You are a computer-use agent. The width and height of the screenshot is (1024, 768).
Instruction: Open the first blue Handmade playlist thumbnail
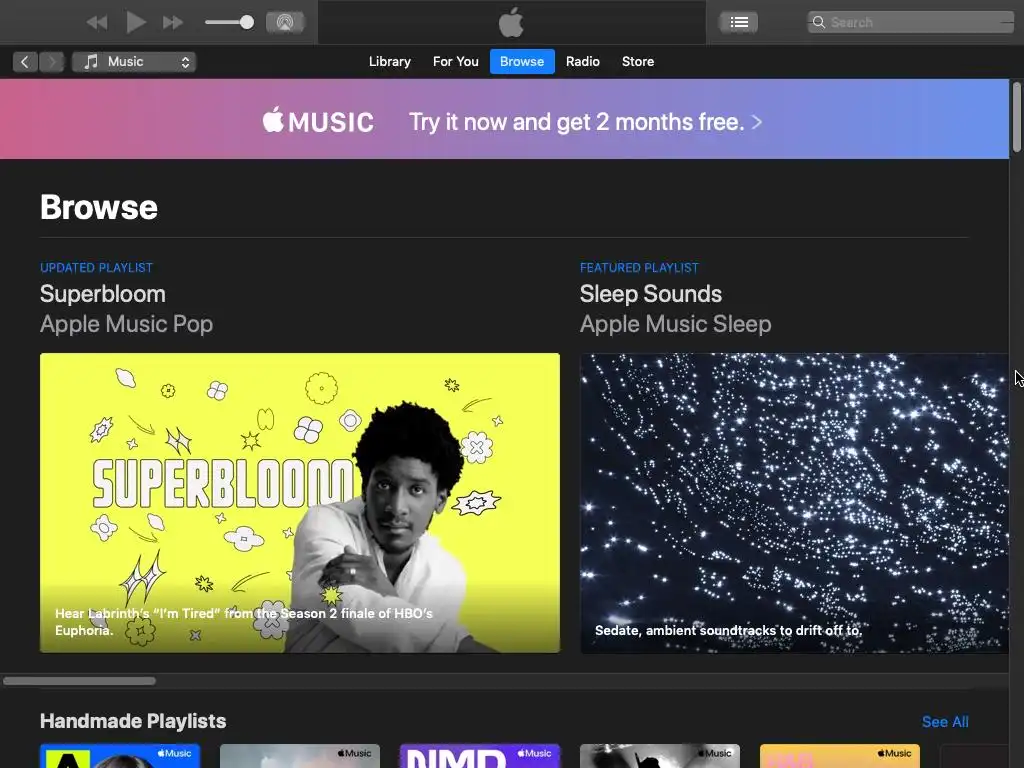(x=120, y=756)
